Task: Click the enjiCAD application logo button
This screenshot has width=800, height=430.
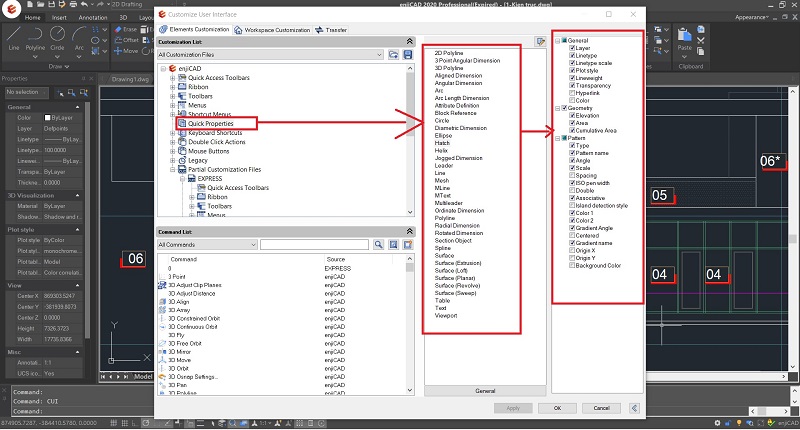Action: click(11, 9)
